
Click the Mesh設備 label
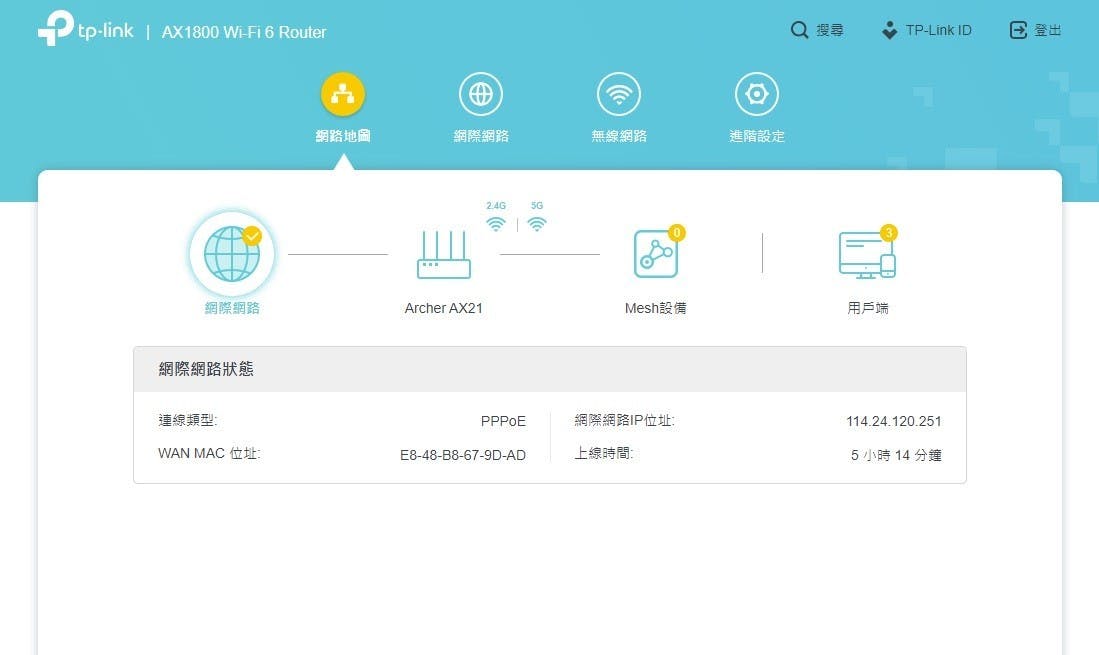pyautogui.click(x=655, y=308)
